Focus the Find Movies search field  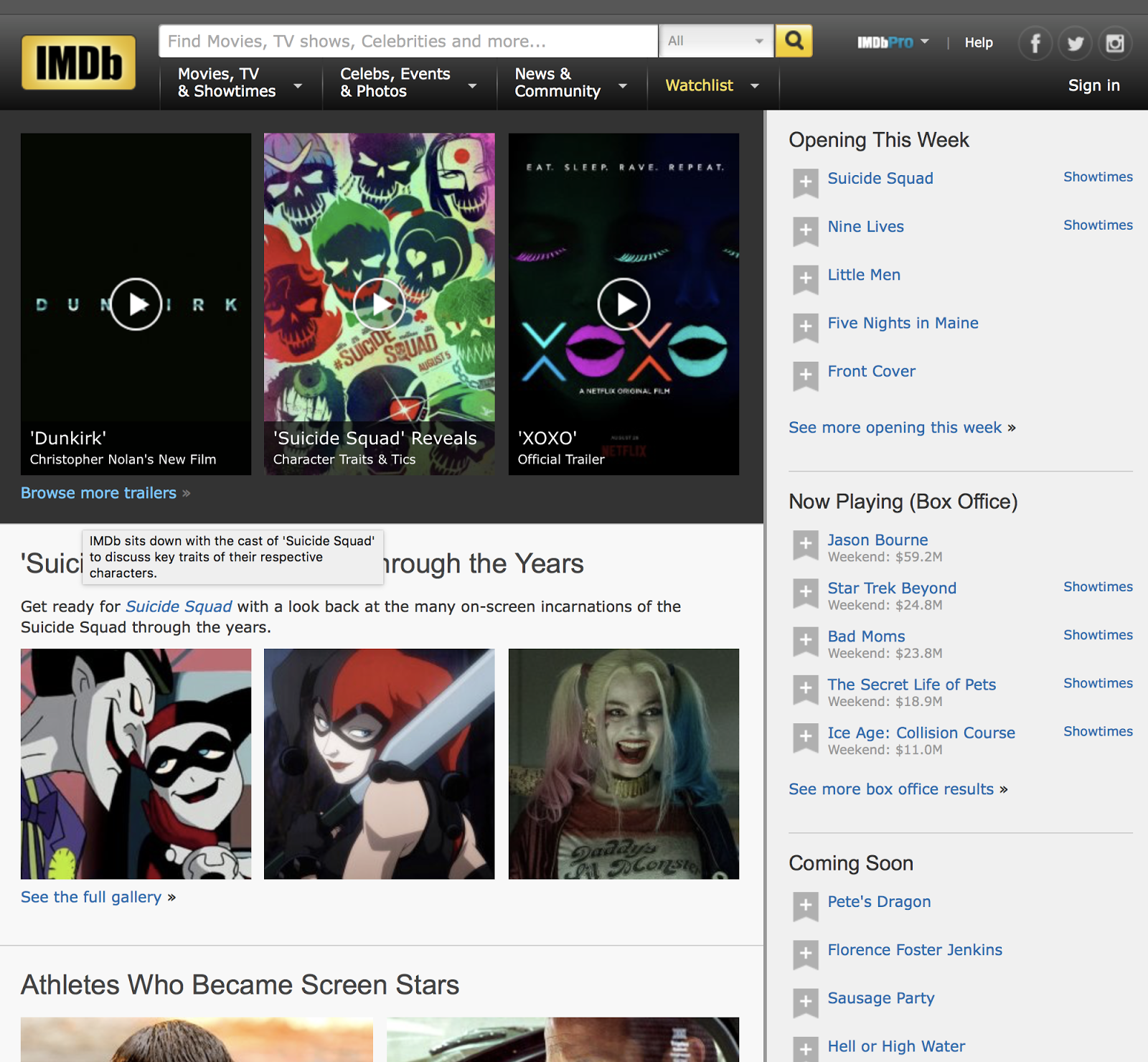pyautogui.click(x=408, y=41)
